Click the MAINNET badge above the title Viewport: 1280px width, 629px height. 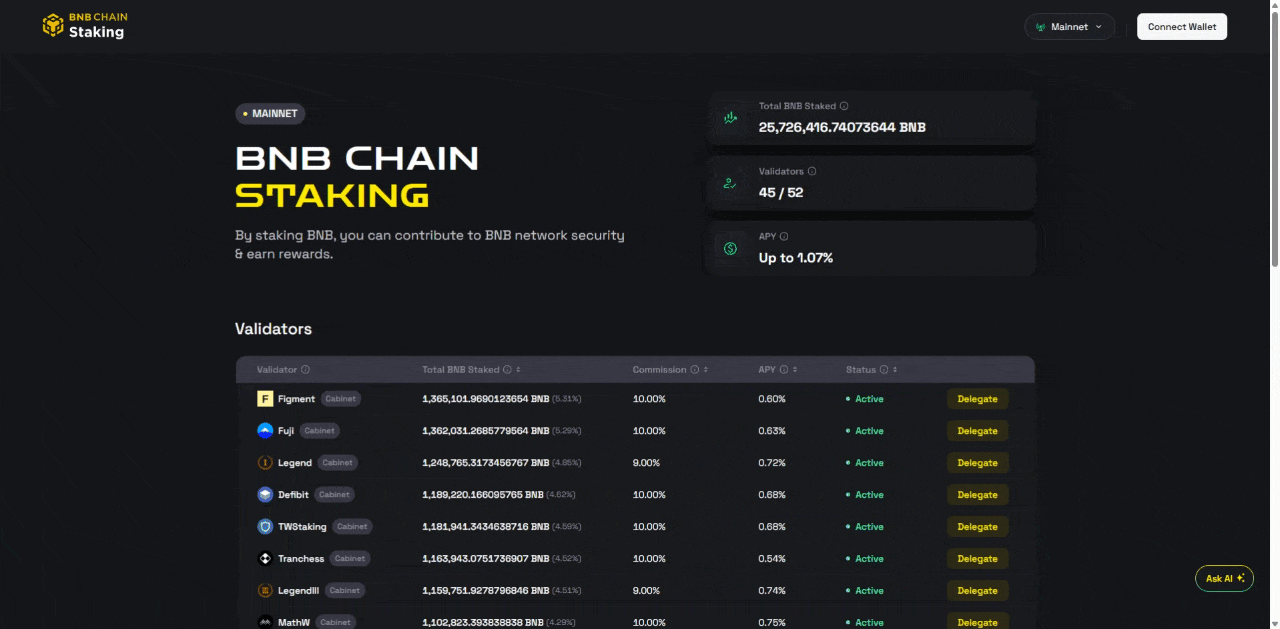270,114
